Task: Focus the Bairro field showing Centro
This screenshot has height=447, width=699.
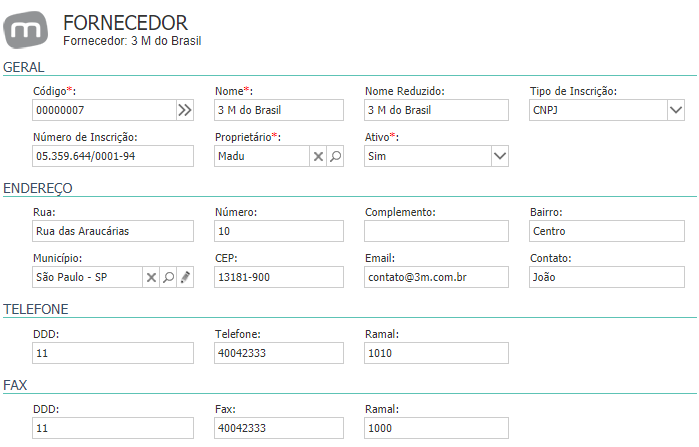Action: point(607,231)
